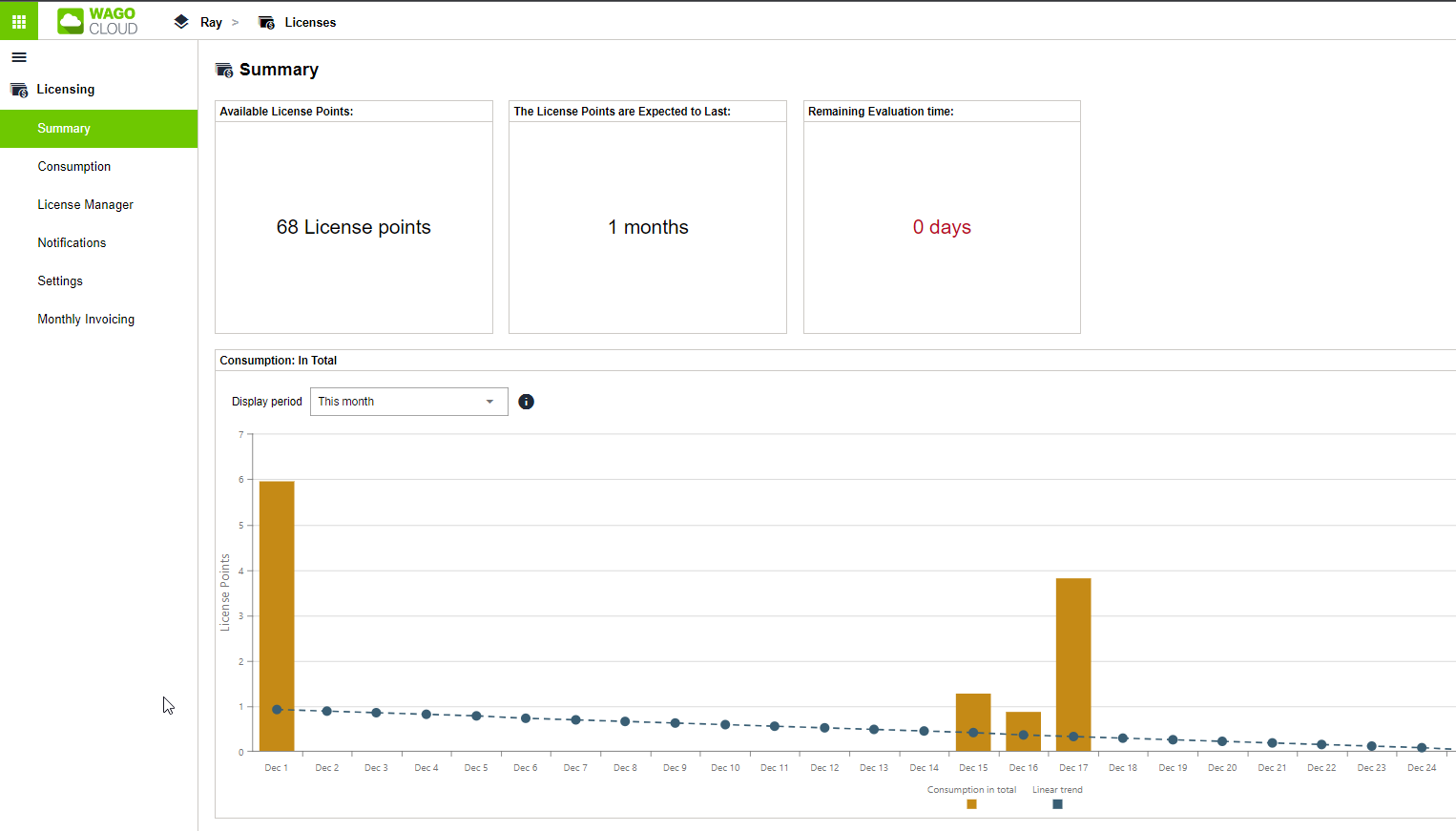Click the 'Display period' label
This screenshot has width=1456, height=831.
267,402
